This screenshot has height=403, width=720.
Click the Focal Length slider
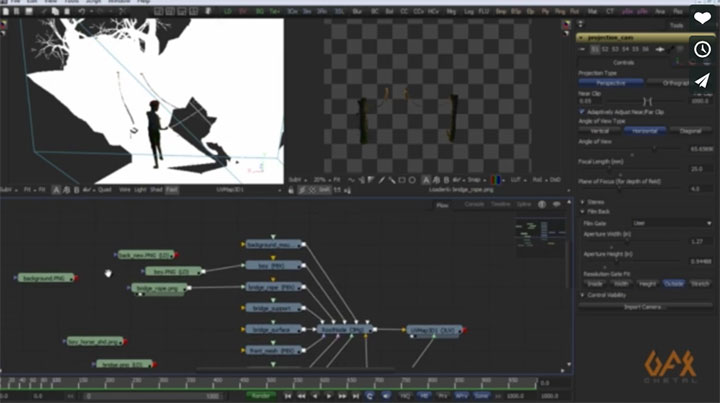pyautogui.click(x=631, y=169)
